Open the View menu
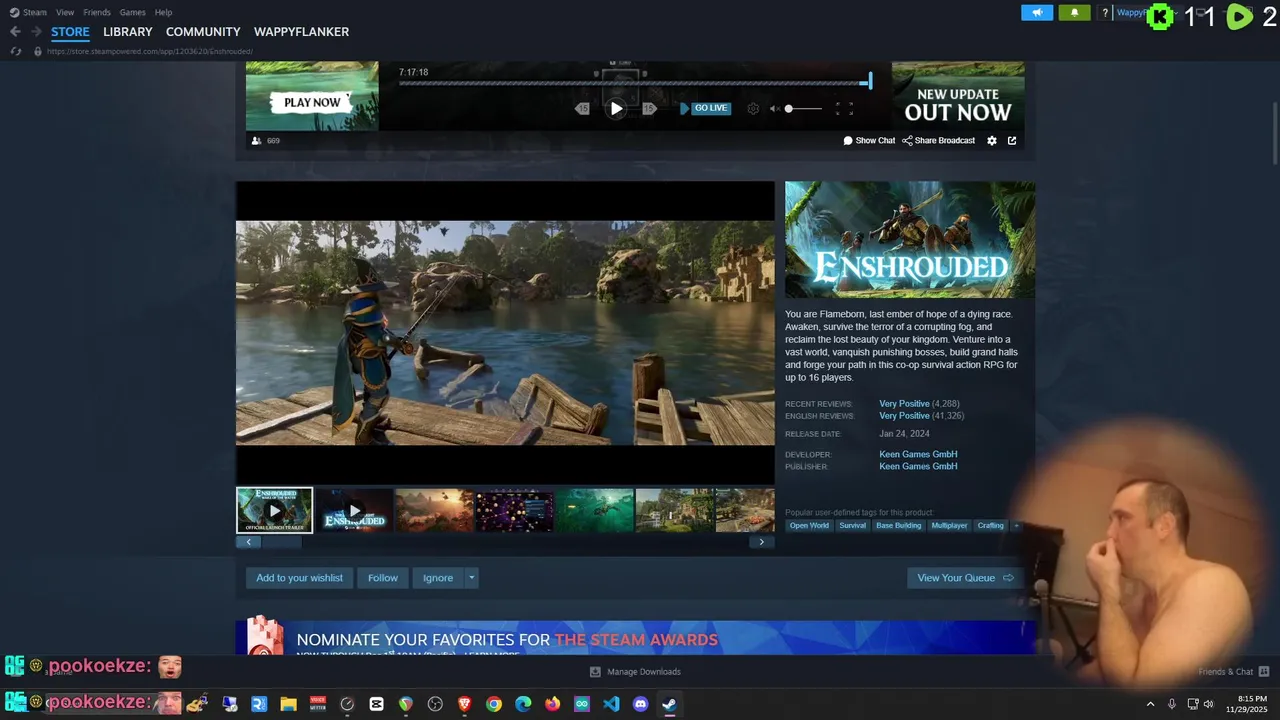This screenshot has width=1280, height=720. pos(65,12)
